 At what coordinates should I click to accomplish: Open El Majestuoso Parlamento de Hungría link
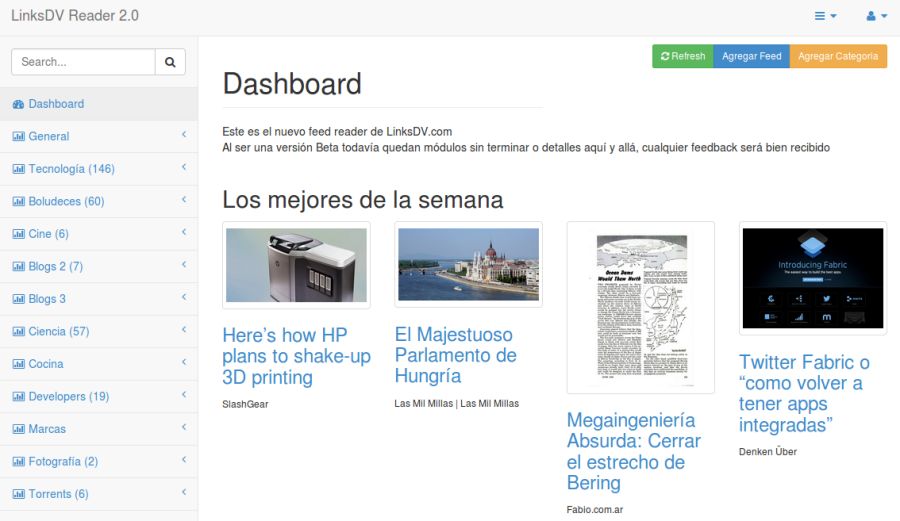(x=456, y=355)
